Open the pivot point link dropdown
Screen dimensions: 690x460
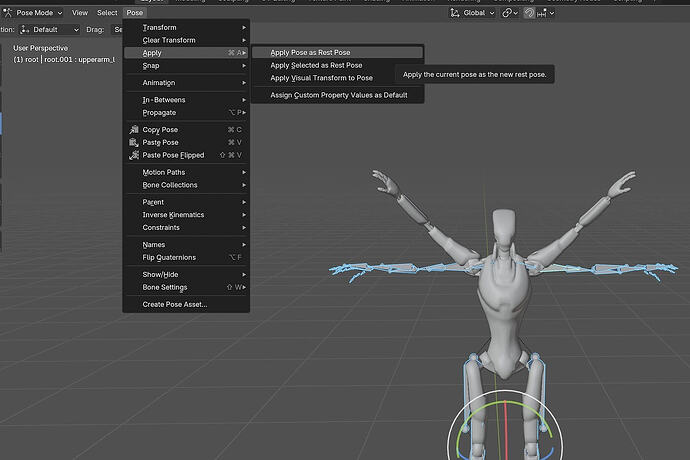511,13
